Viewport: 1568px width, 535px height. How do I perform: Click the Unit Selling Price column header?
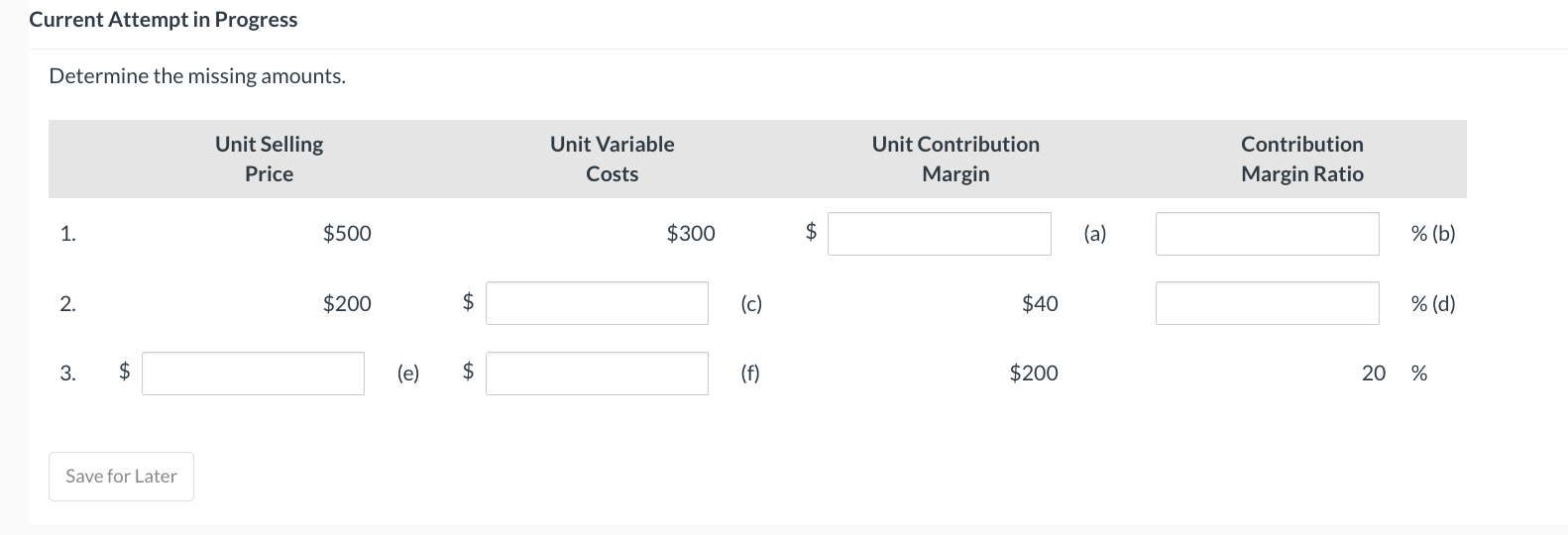click(269, 159)
